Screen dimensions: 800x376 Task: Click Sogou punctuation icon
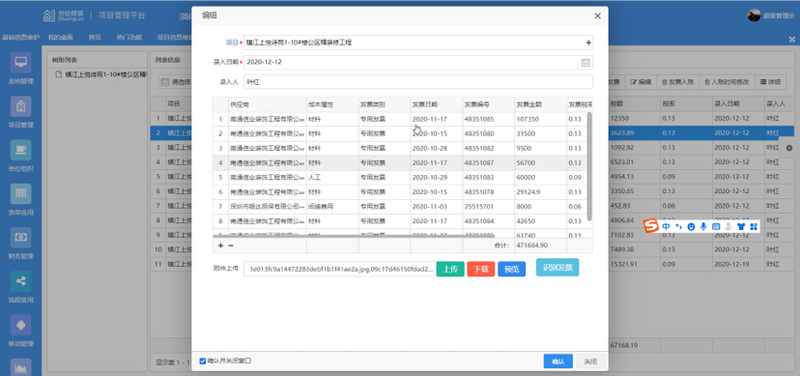coord(679,226)
